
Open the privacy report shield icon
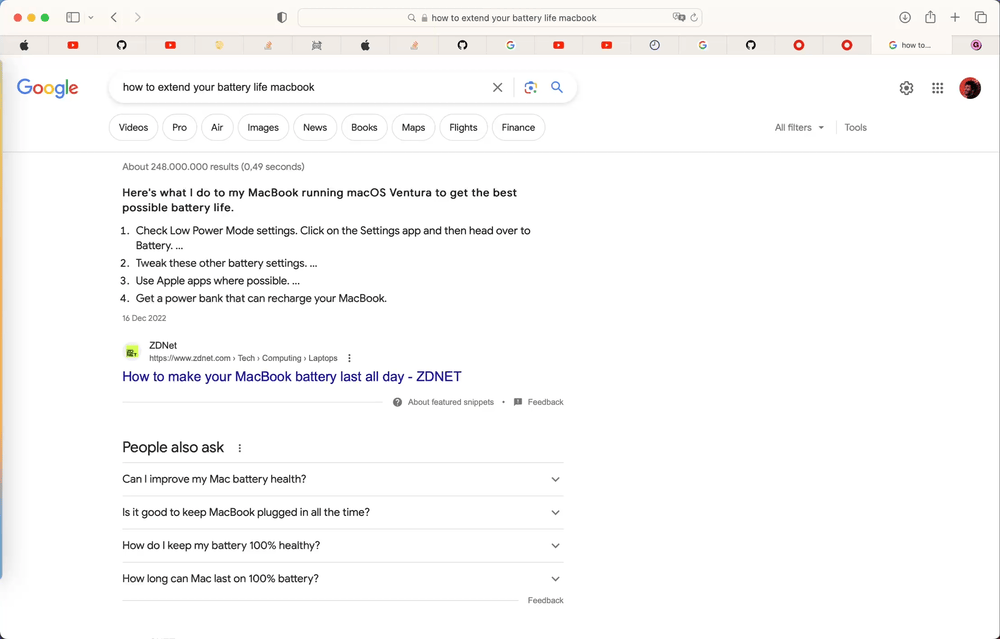click(x=282, y=18)
